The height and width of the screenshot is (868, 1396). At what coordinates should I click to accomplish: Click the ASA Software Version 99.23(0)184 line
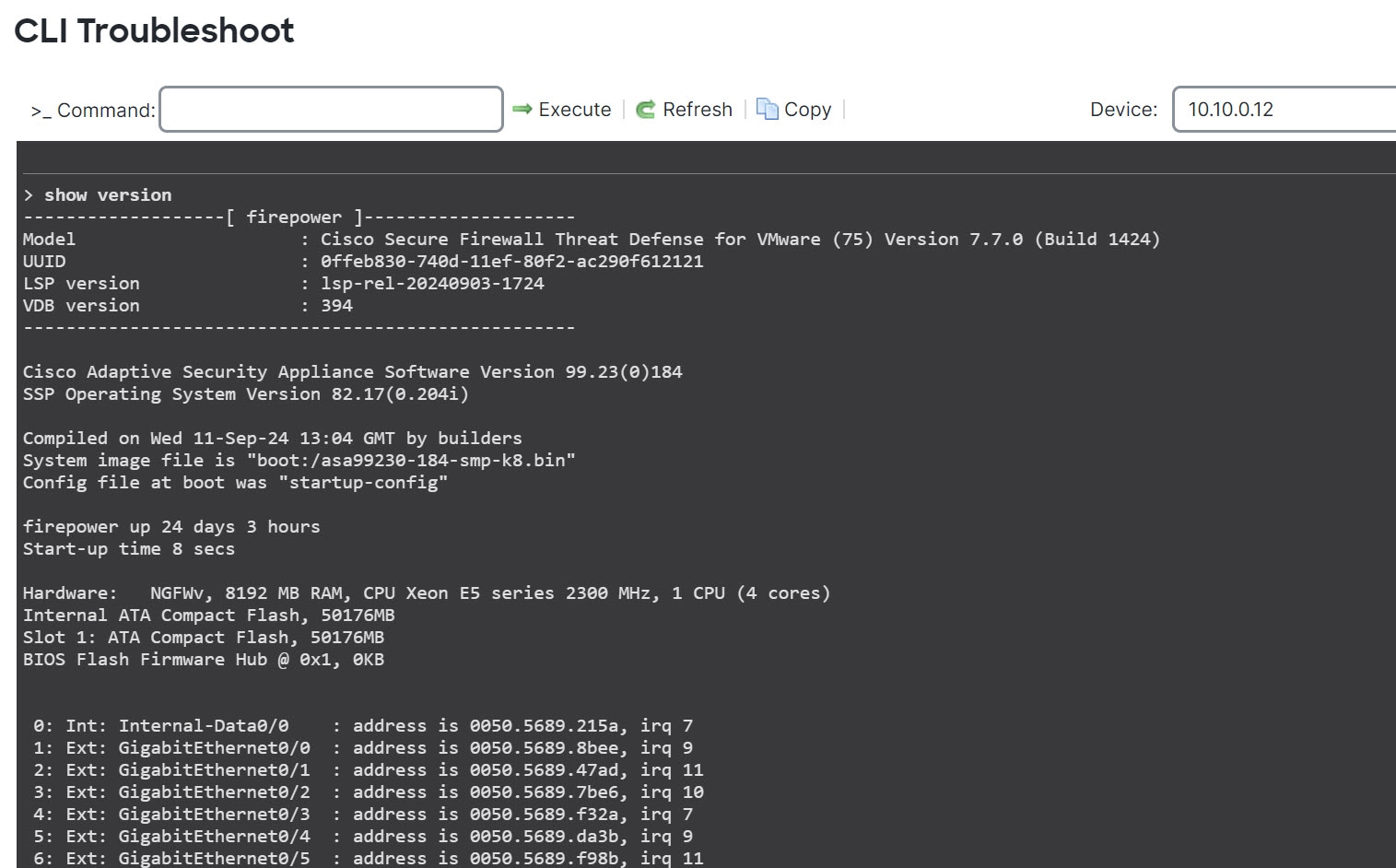pyautogui.click(x=353, y=371)
